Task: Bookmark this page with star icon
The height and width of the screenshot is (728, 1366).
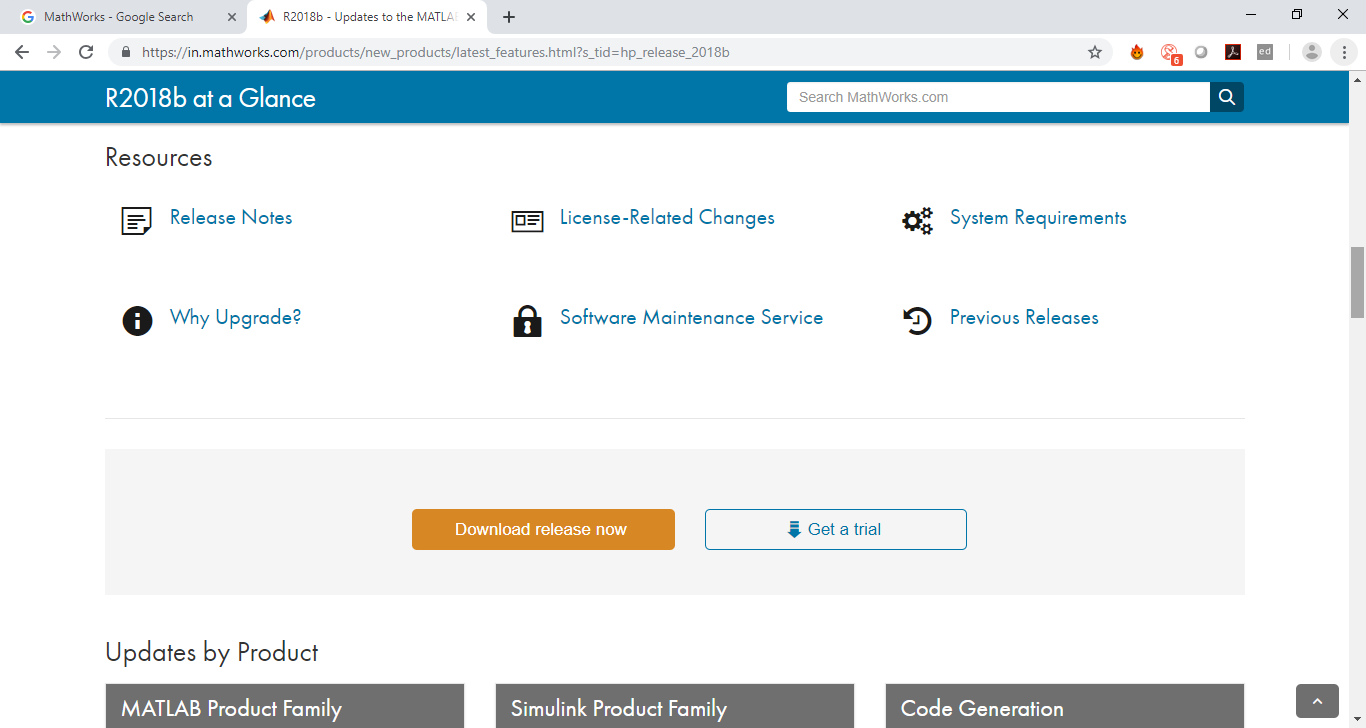Action: click(x=1095, y=52)
